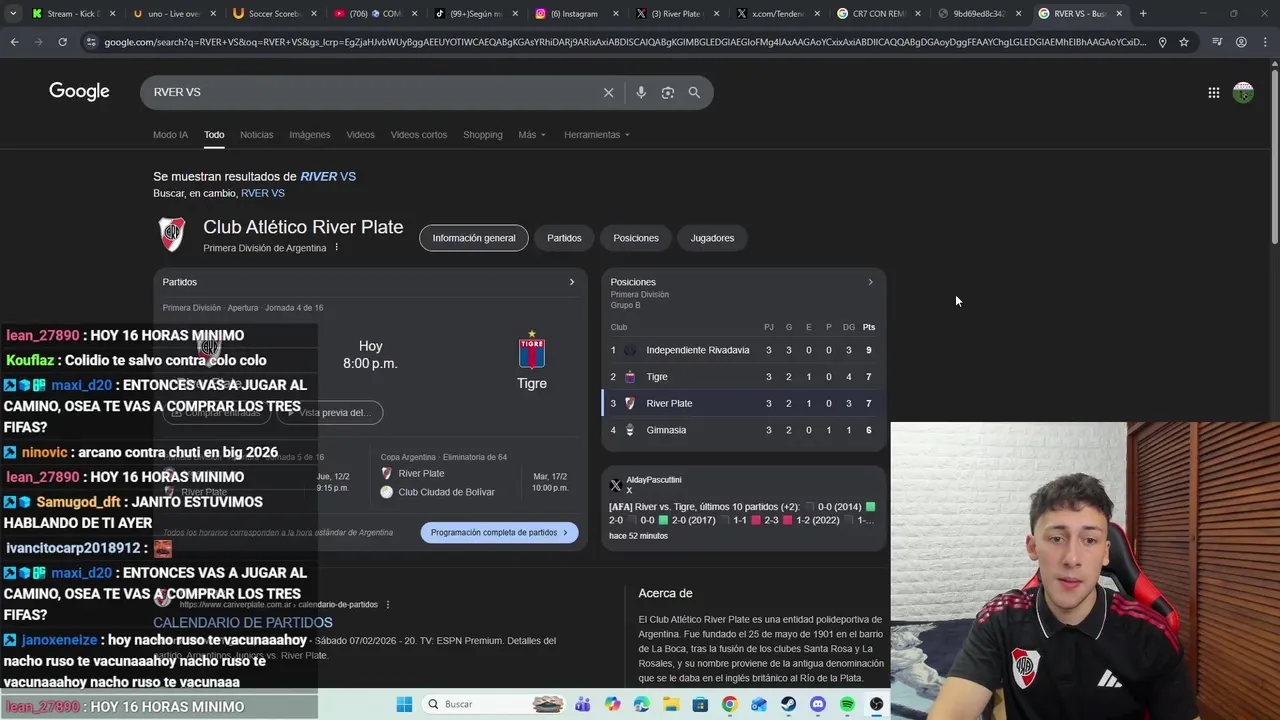Open site information icon in address bar
1280x720 pixels.
point(91,42)
